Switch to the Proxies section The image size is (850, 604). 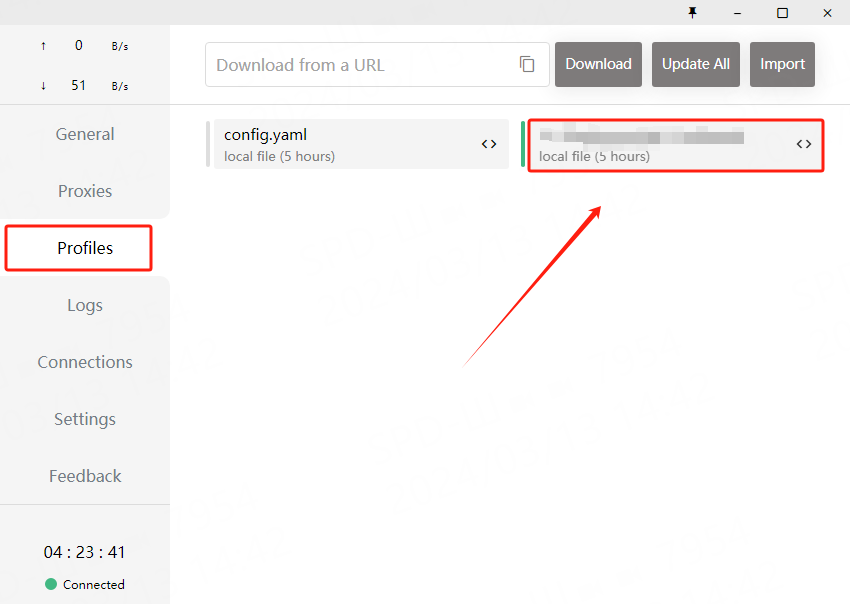pyautogui.click(x=85, y=191)
